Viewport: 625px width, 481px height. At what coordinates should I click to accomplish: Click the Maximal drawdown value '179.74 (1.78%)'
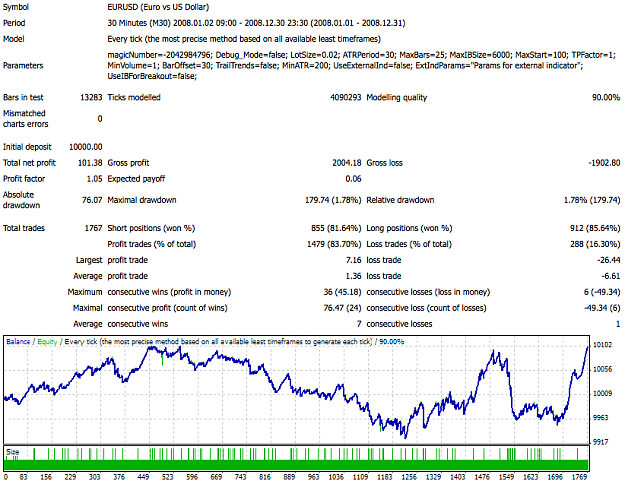333,200
